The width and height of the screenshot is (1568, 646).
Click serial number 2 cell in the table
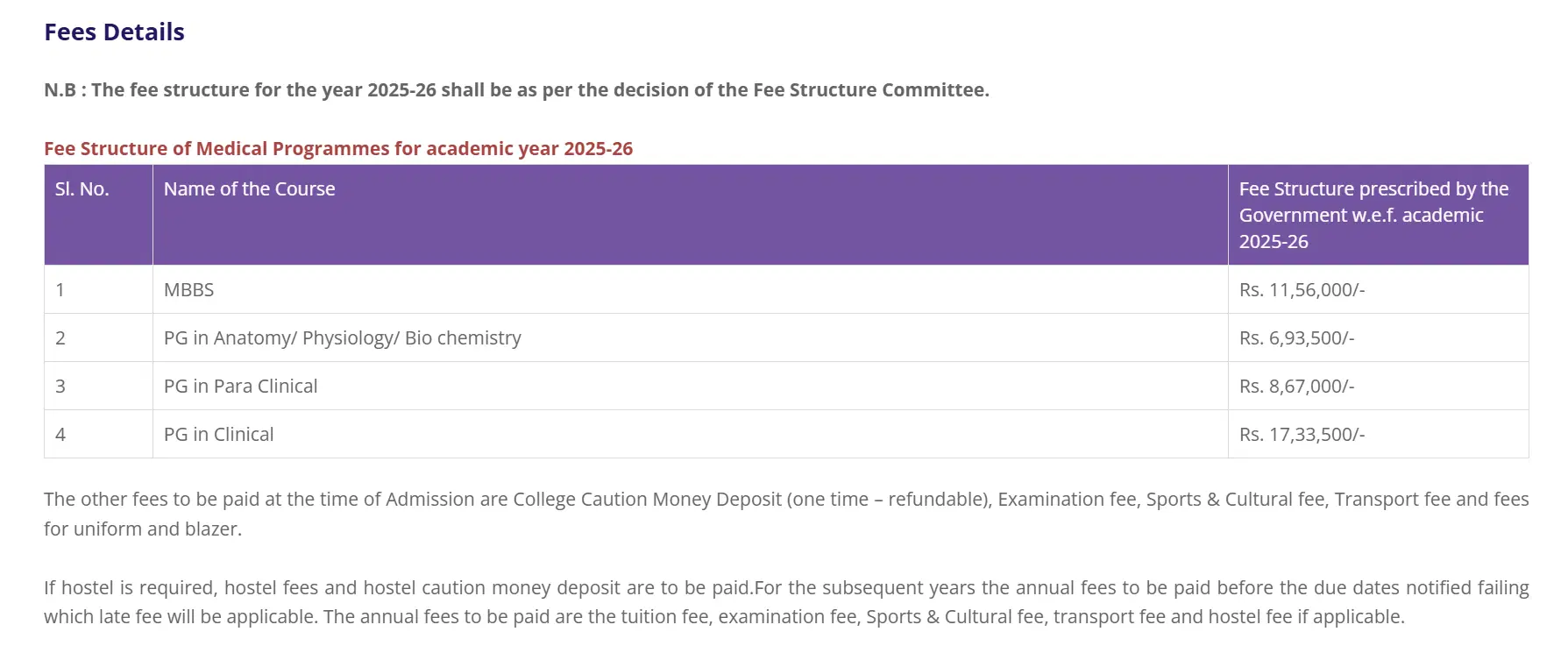[x=60, y=338]
